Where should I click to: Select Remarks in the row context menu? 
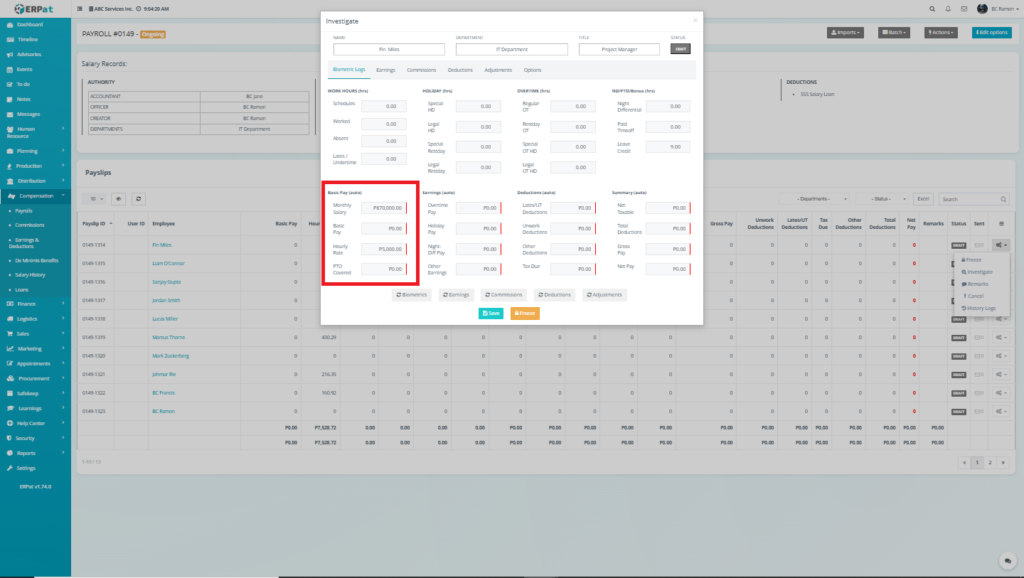tap(979, 284)
